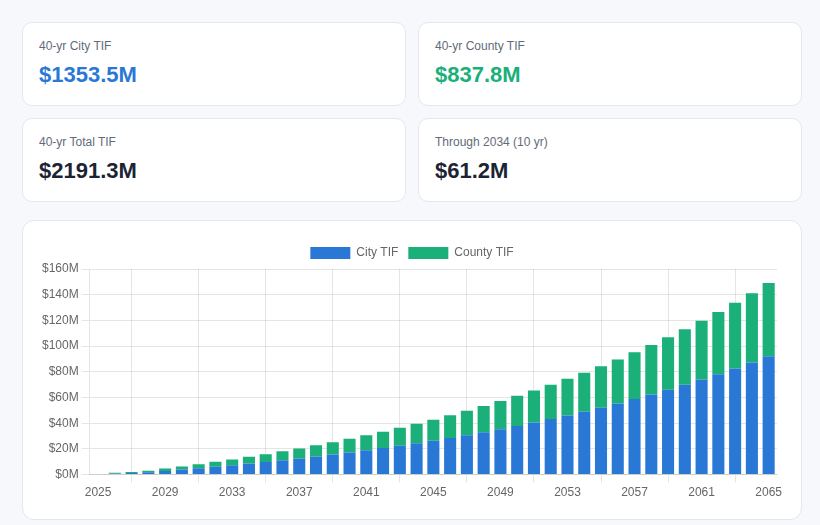This screenshot has height=525, width=820.
Task: Click the $160M y-axis label
Action: click(x=60, y=268)
